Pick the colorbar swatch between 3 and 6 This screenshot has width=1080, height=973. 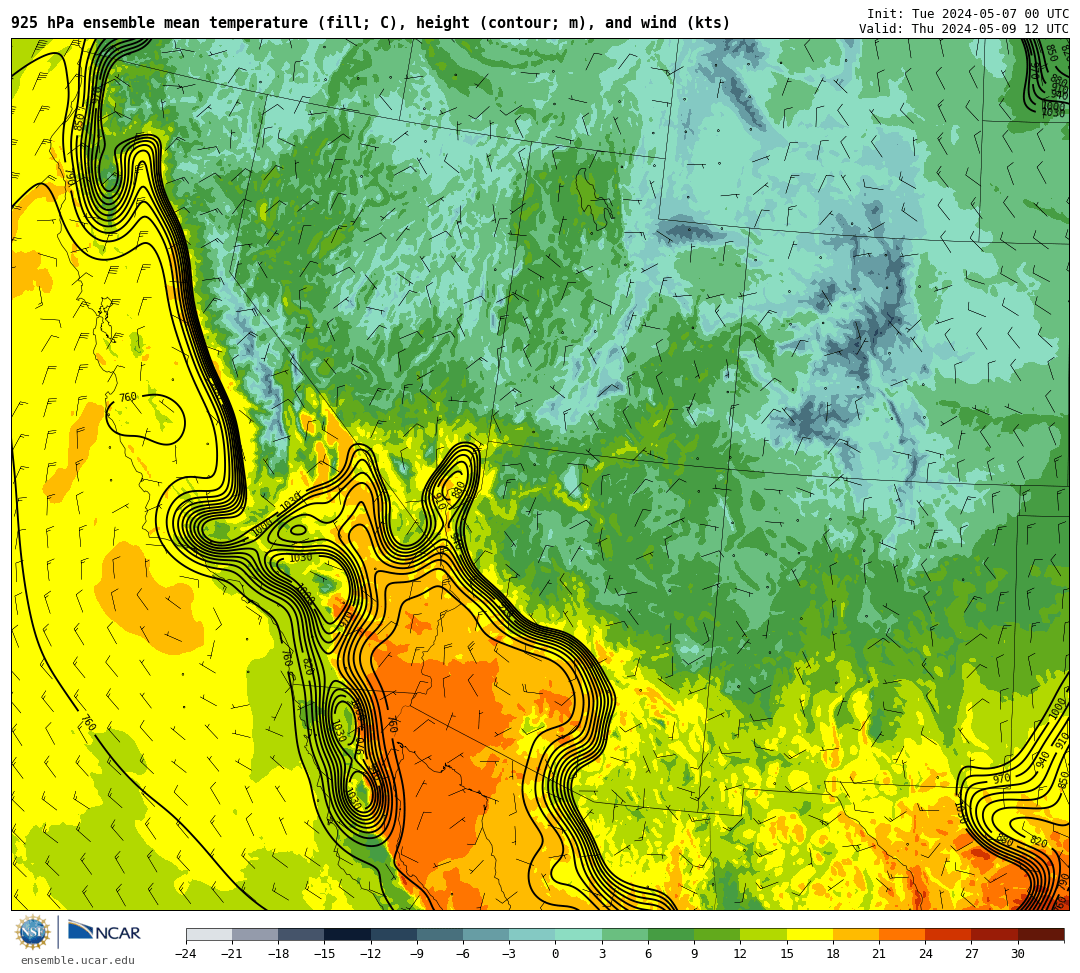625,934
